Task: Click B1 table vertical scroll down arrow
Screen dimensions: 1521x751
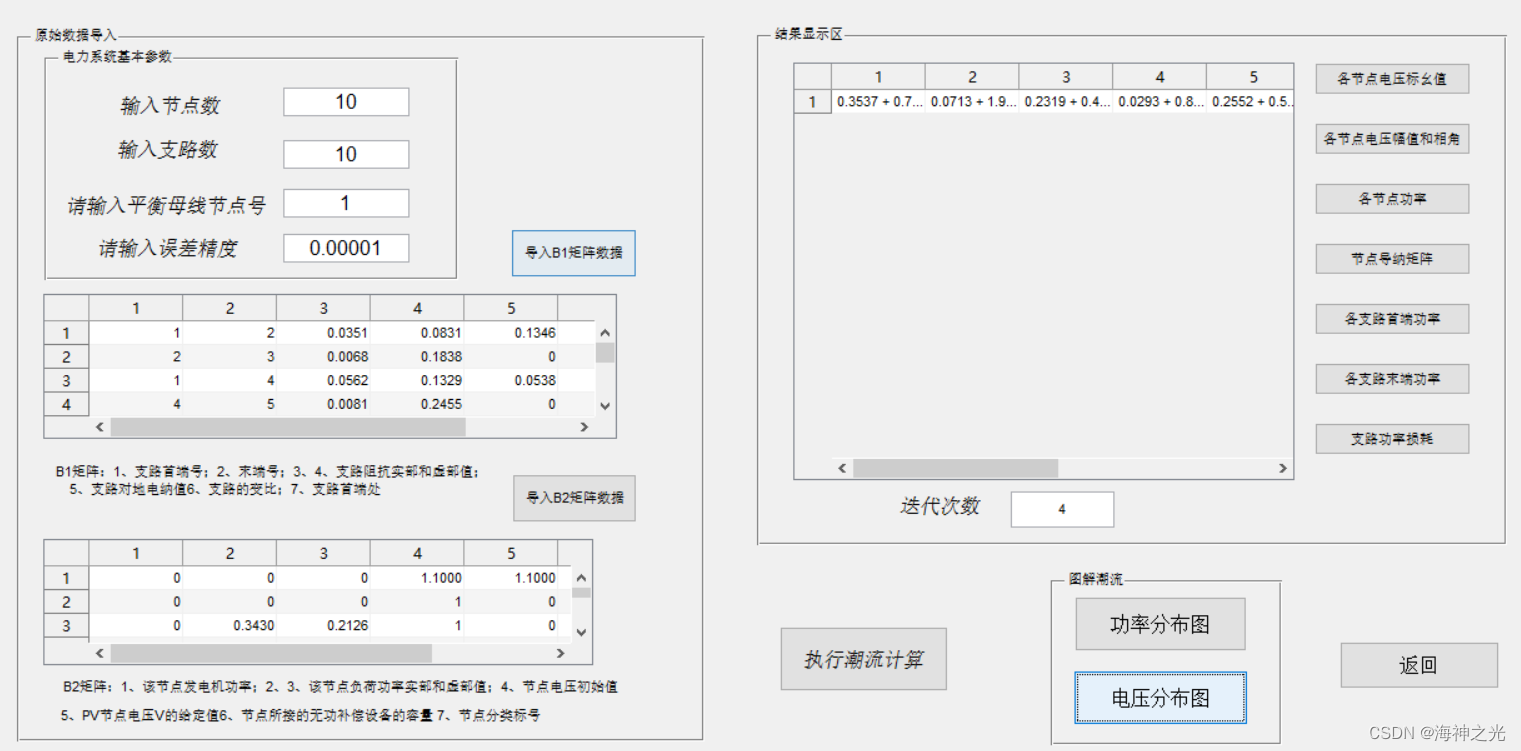Action: point(604,406)
